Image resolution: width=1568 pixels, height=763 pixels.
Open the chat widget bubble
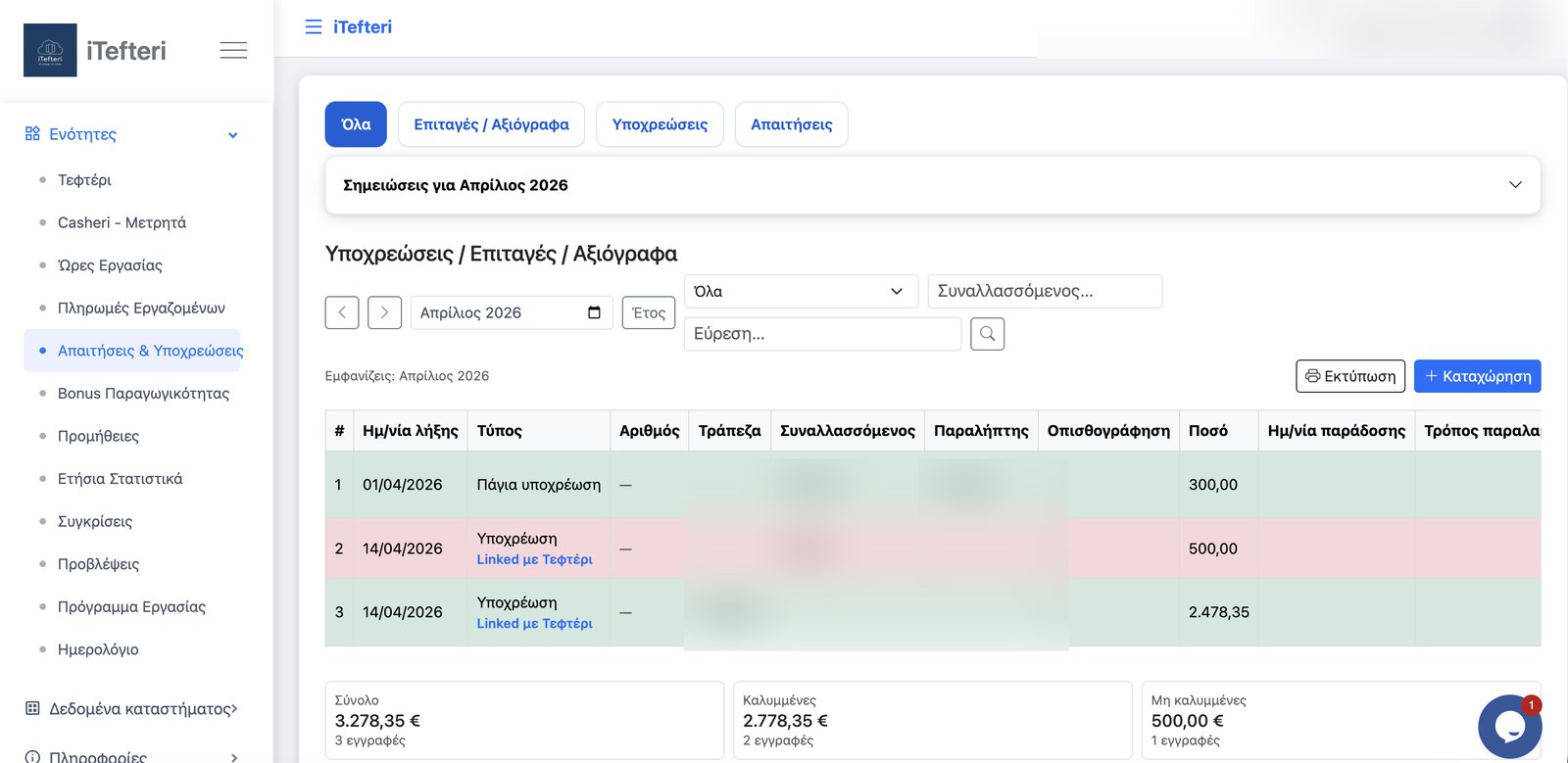pos(1509,727)
